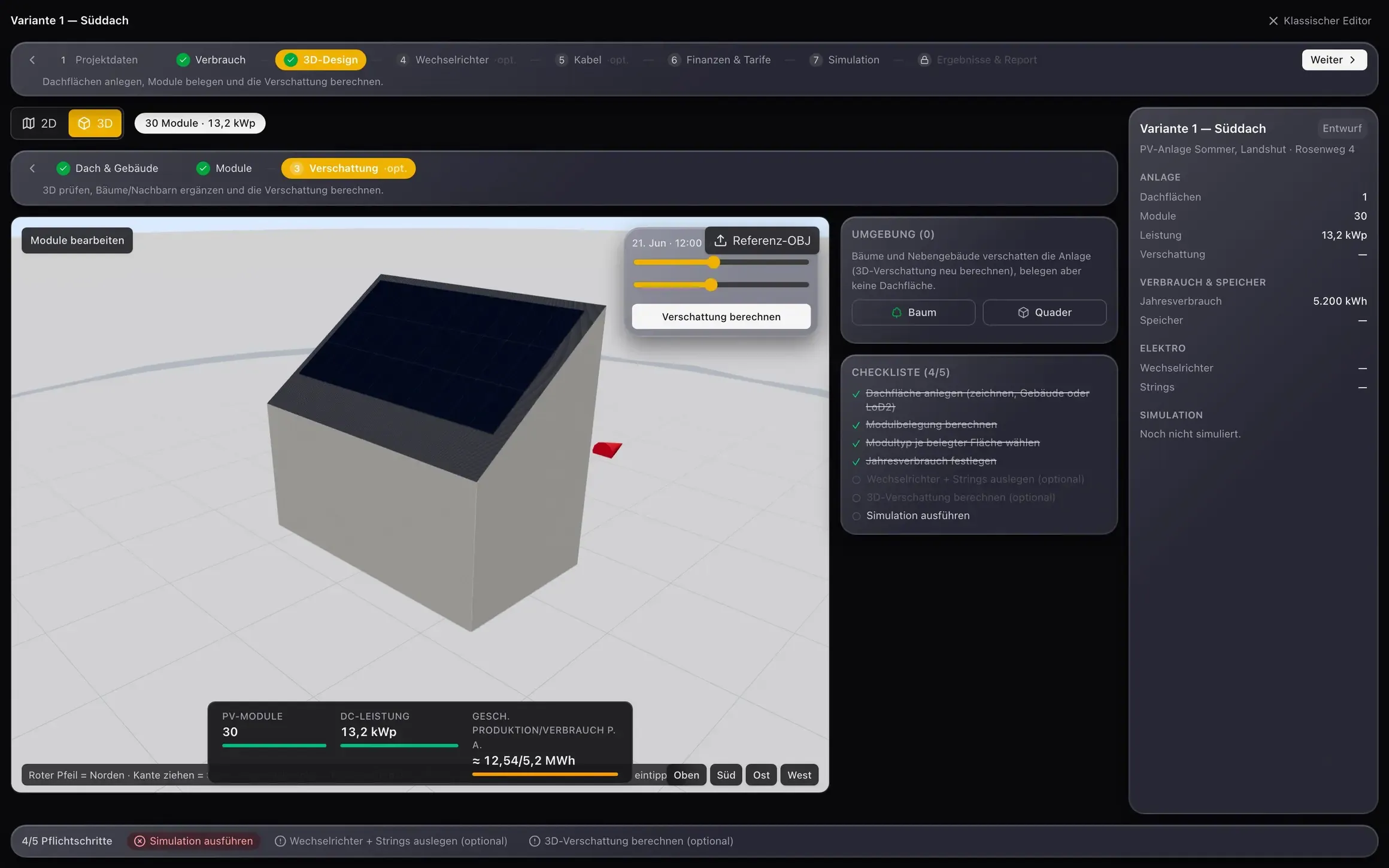Click the lock icon by Ergebnisse & Report
This screenshot has height=868, width=1389.
click(x=924, y=60)
